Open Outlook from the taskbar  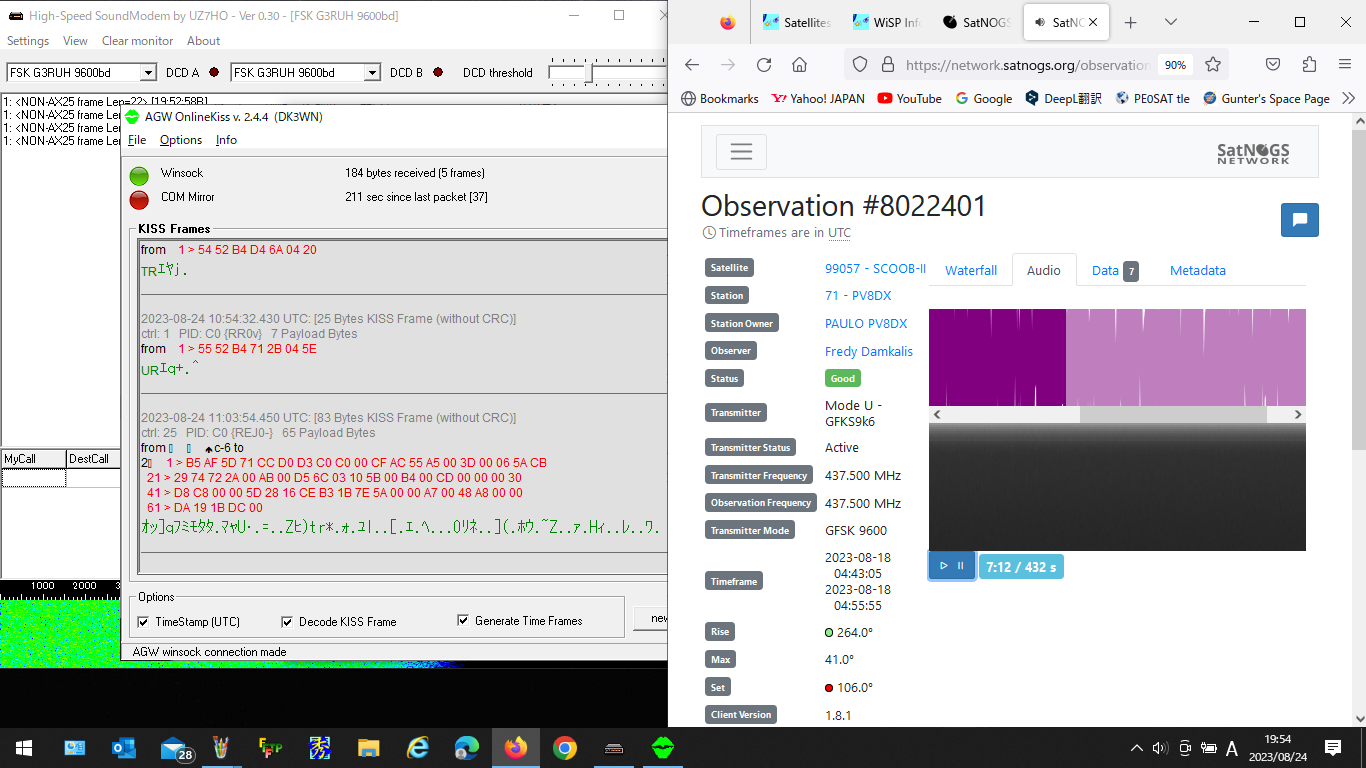pos(124,748)
